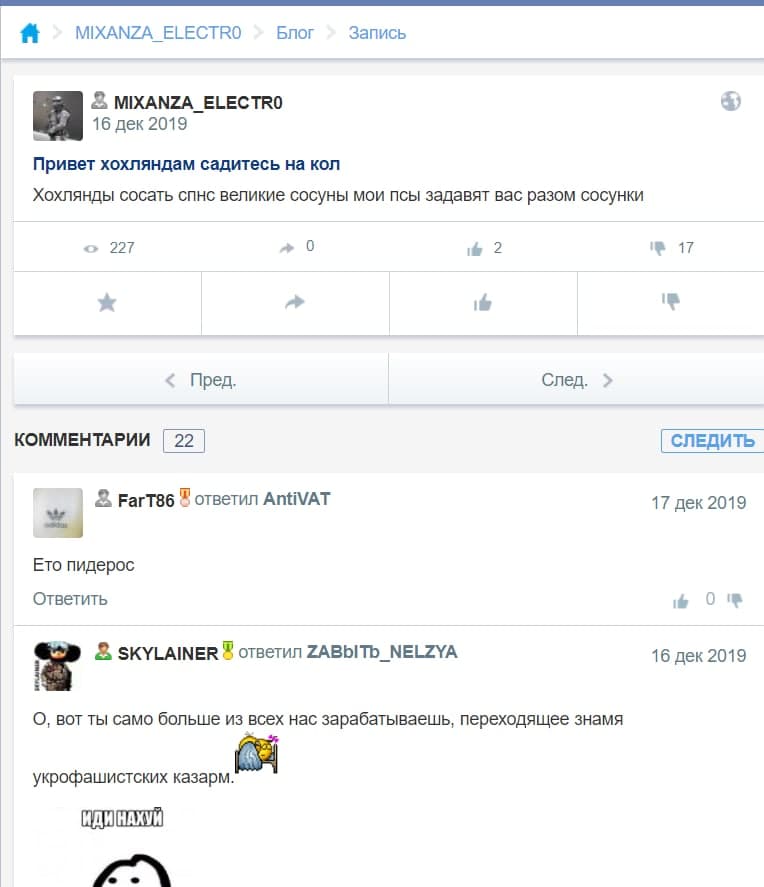Open post title Привет хохляндам
The height and width of the screenshot is (887, 764).
click(x=187, y=164)
